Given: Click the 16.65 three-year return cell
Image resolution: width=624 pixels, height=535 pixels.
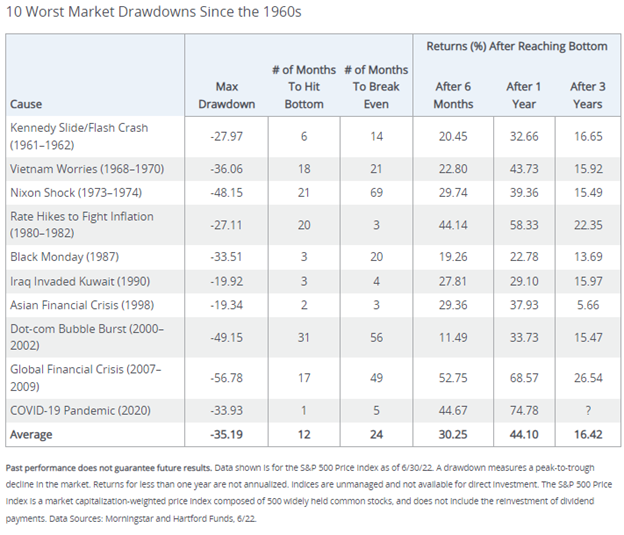Looking at the screenshot, I should point(588,137).
